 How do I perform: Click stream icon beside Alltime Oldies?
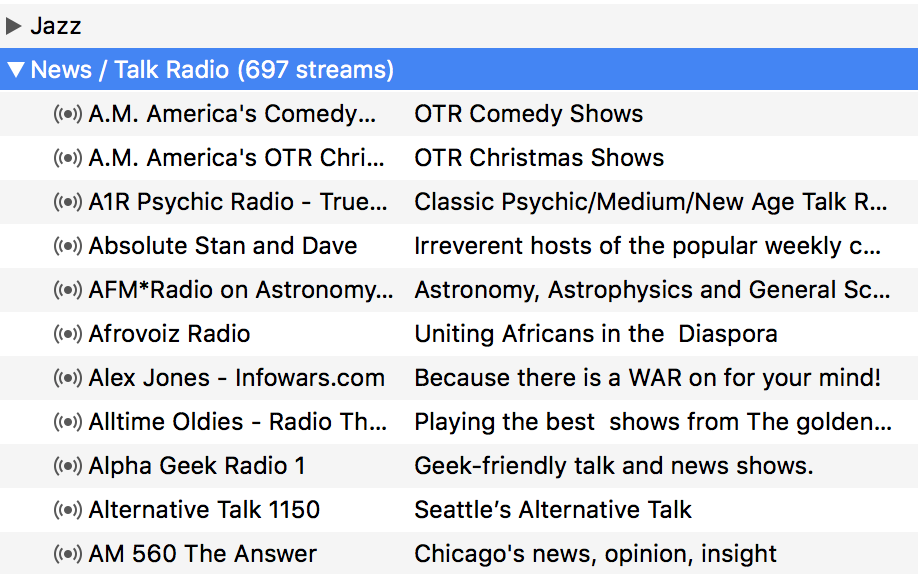pyautogui.click(x=68, y=422)
